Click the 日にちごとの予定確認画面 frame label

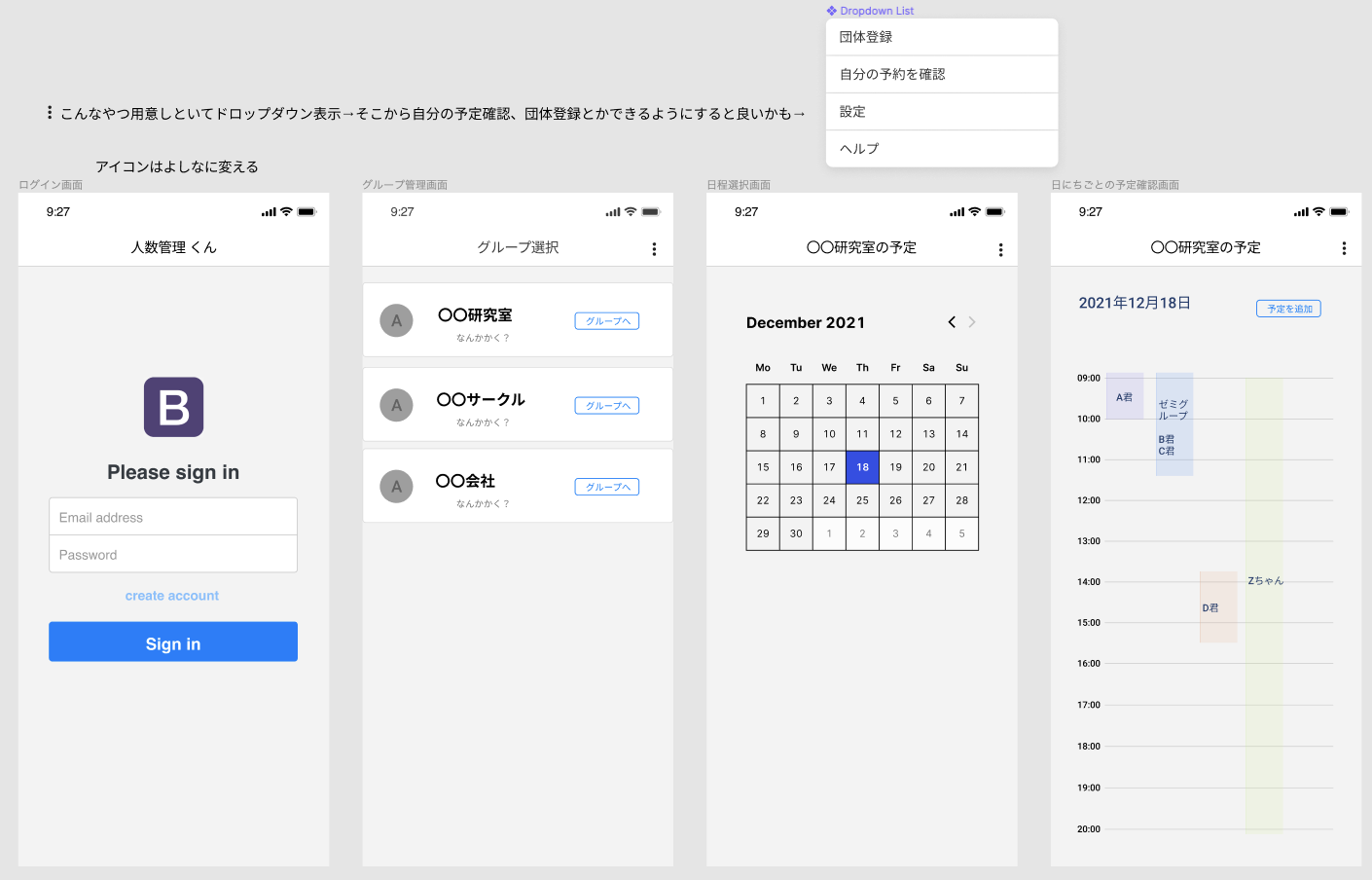point(1115,185)
